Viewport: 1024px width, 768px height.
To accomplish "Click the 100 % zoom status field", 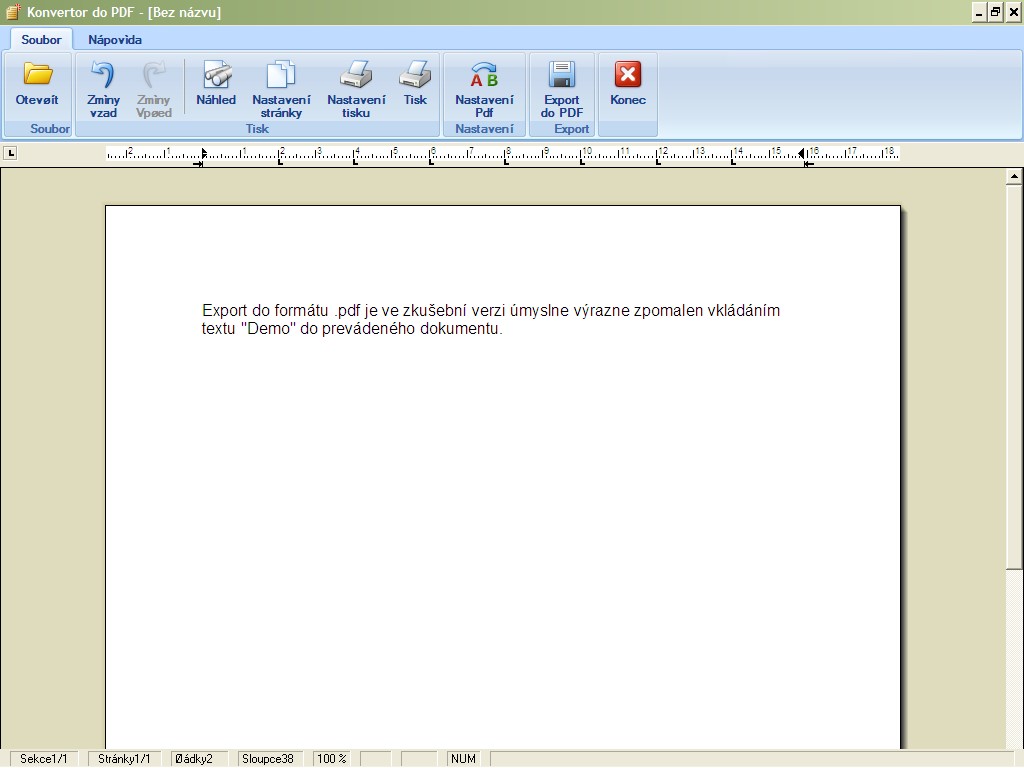I will pyautogui.click(x=332, y=759).
